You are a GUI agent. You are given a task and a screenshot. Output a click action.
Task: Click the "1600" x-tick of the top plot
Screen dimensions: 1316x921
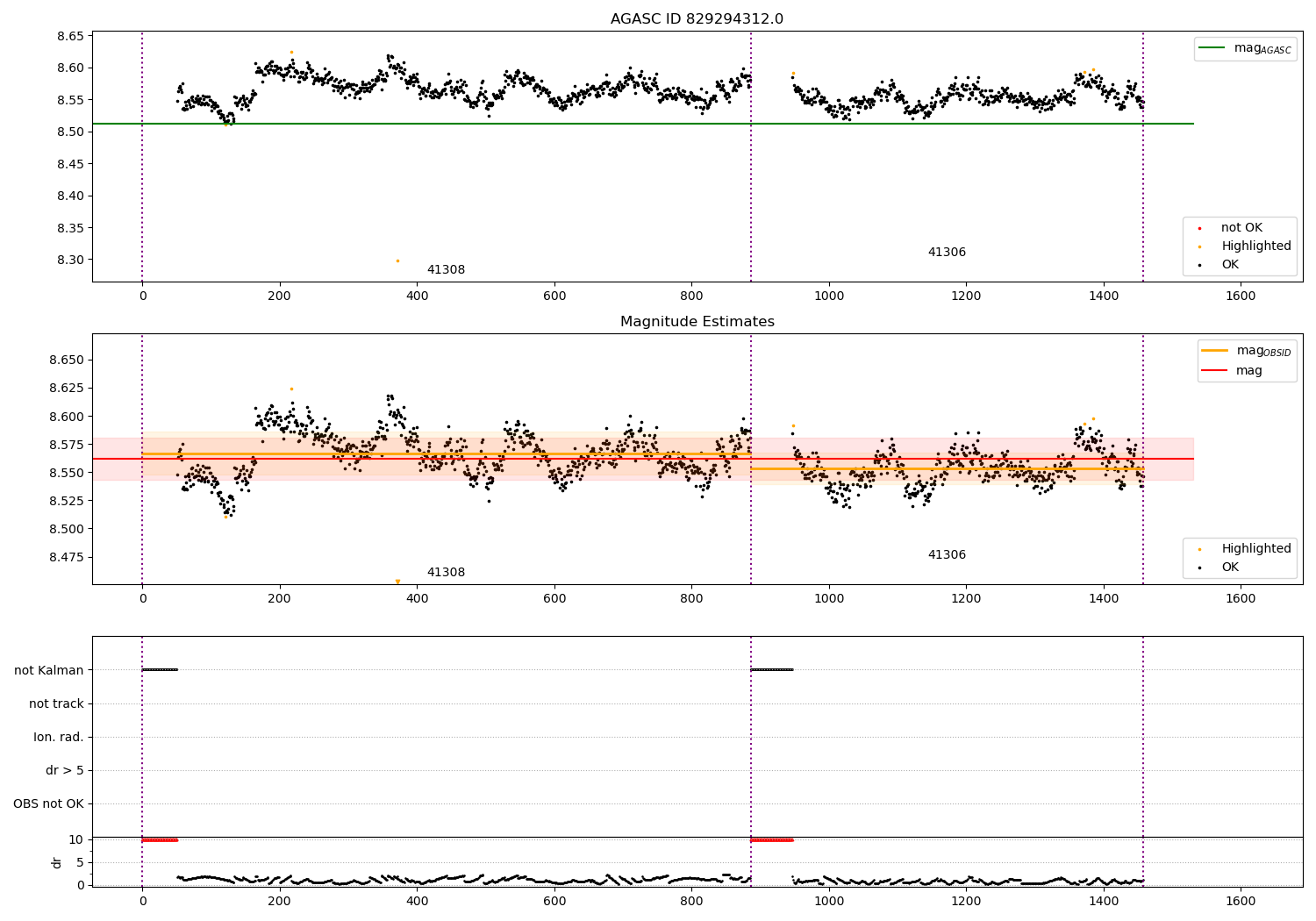click(1241, 296)
